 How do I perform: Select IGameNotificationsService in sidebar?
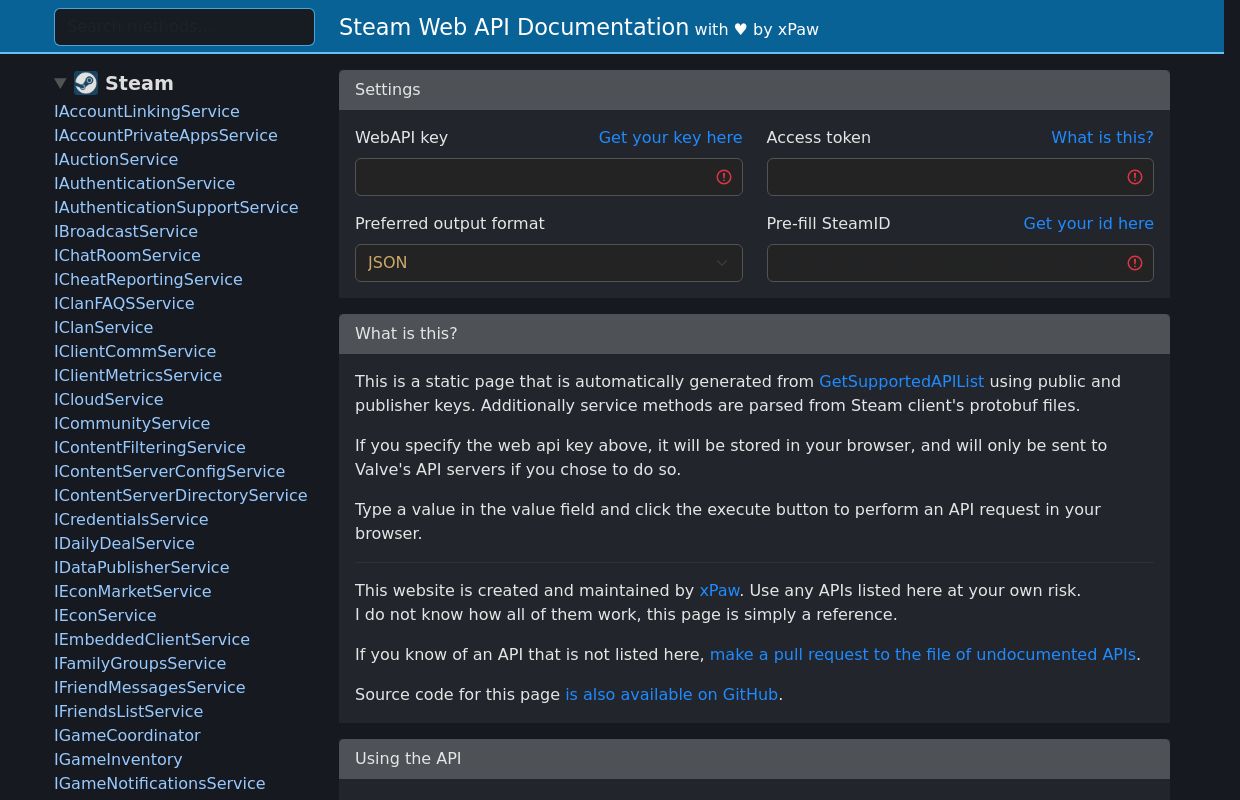[x=160, y=783]
